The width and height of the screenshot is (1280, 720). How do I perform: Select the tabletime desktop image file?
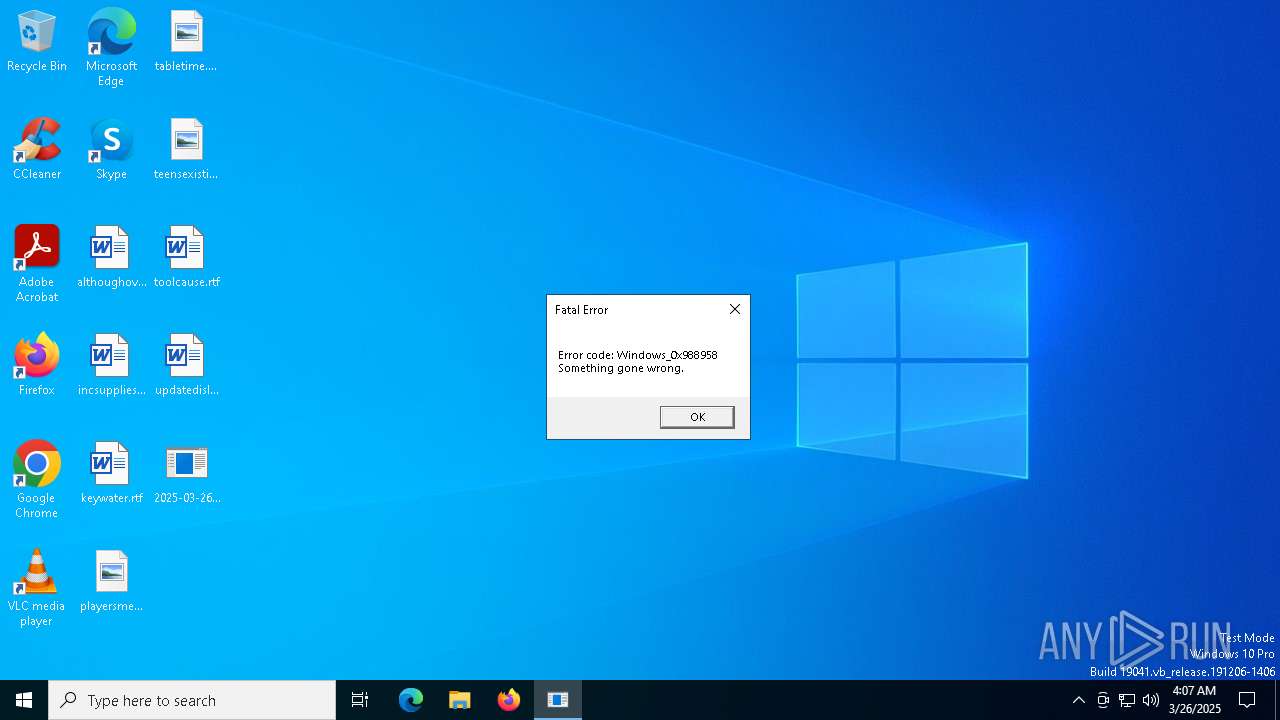coord(186,41)
